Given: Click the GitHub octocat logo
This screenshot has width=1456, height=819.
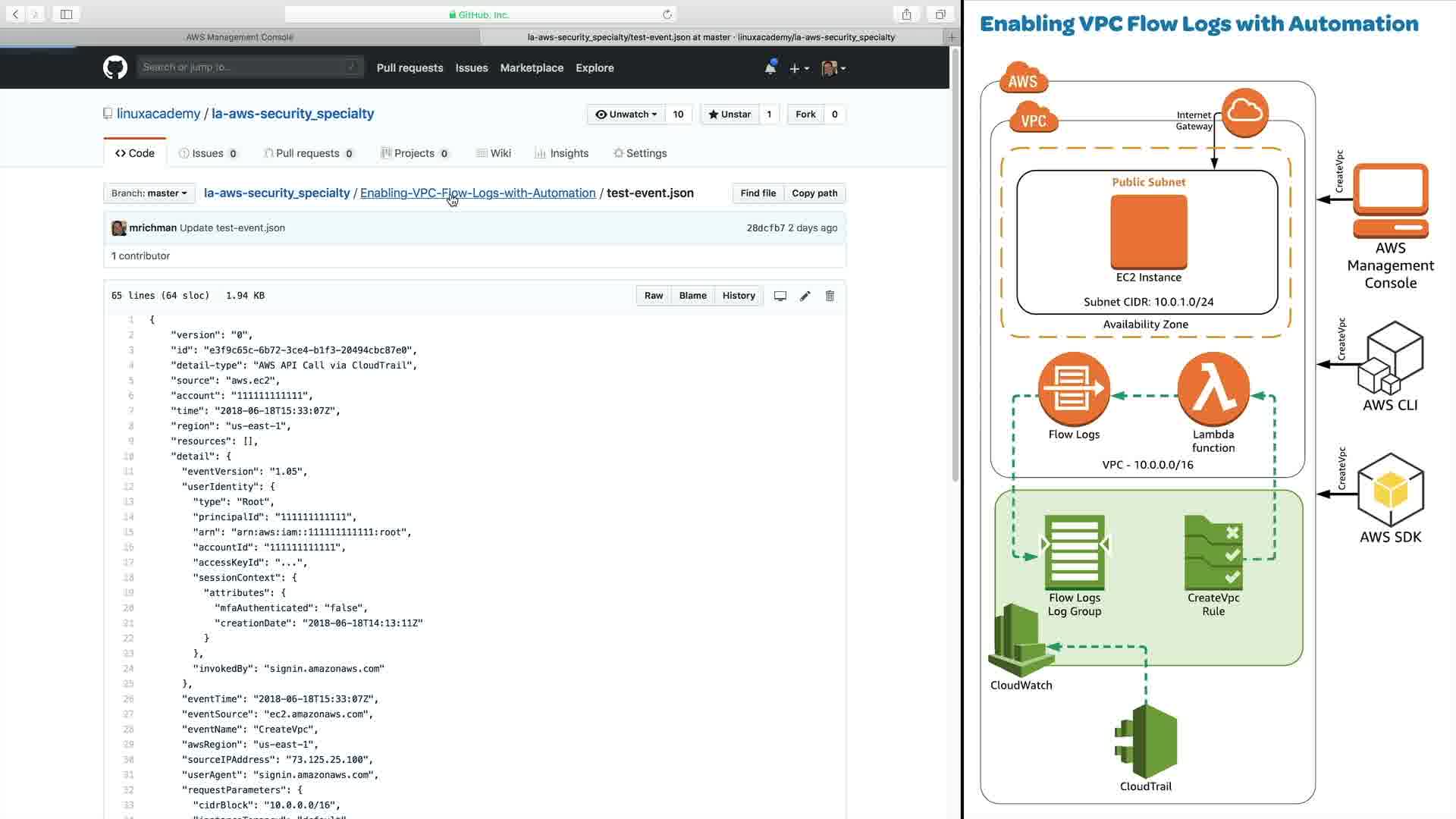Looking at the screenshot, I should tap(115, 67).
